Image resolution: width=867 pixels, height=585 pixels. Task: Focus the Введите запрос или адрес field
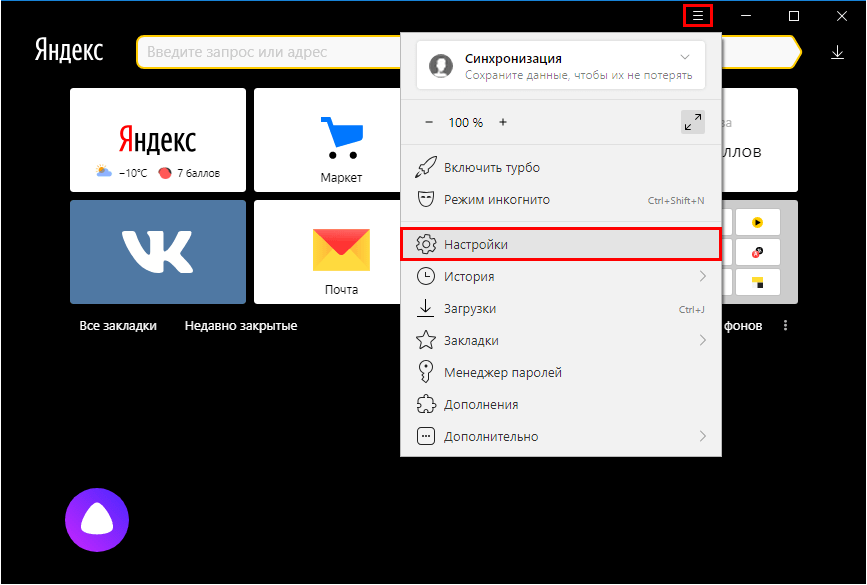[x=269, y=52]
